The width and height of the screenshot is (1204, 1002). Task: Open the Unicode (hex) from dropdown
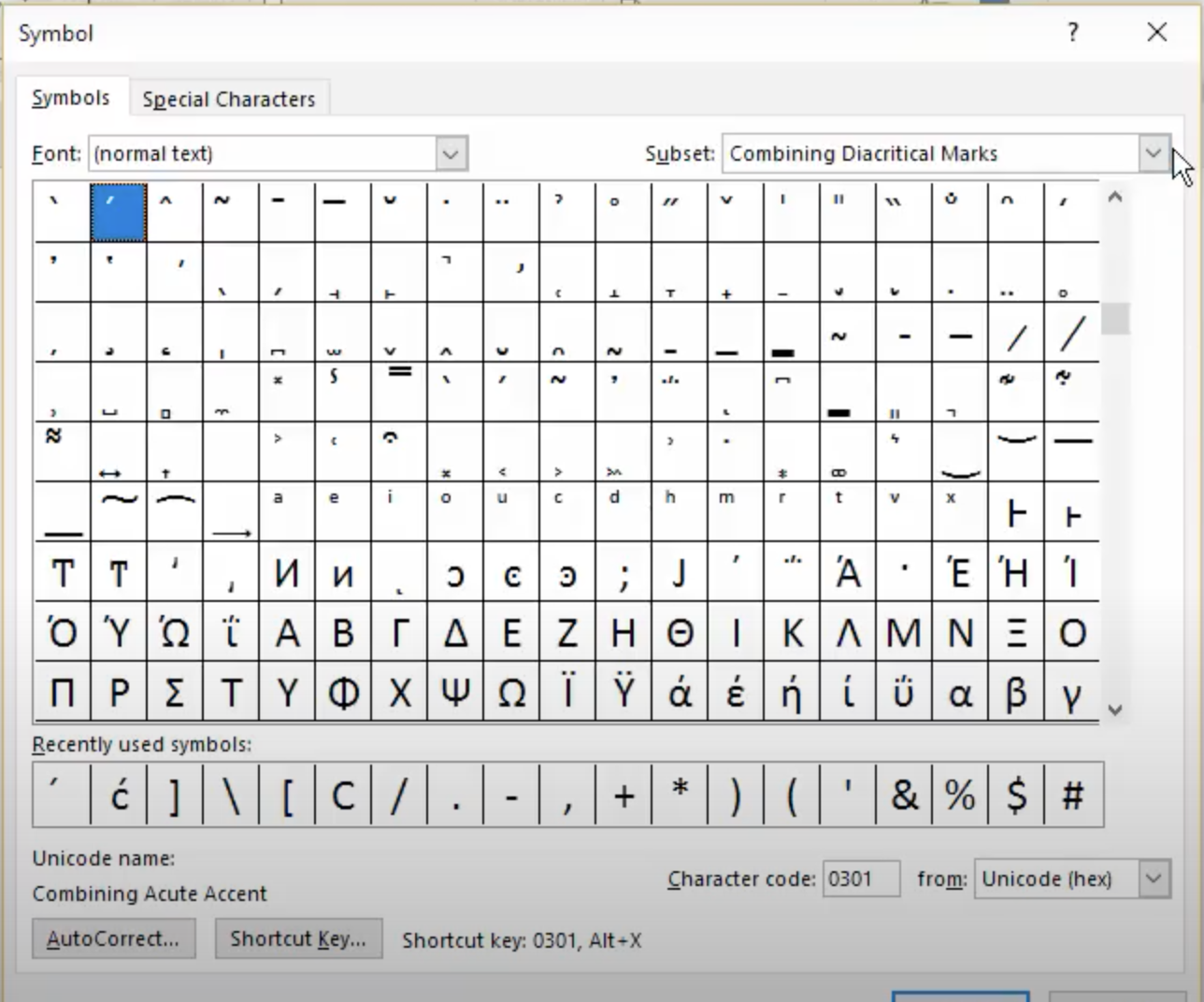1154,879
